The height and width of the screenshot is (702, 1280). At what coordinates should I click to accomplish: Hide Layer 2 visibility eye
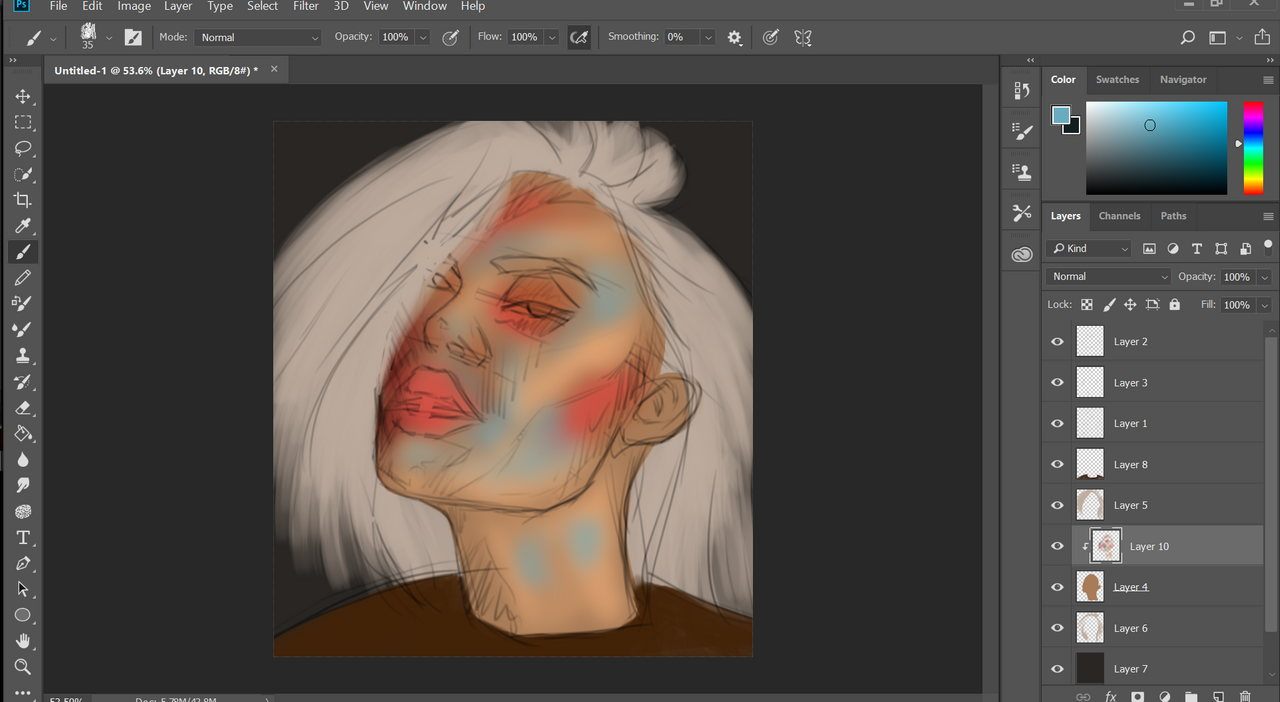1057,342
